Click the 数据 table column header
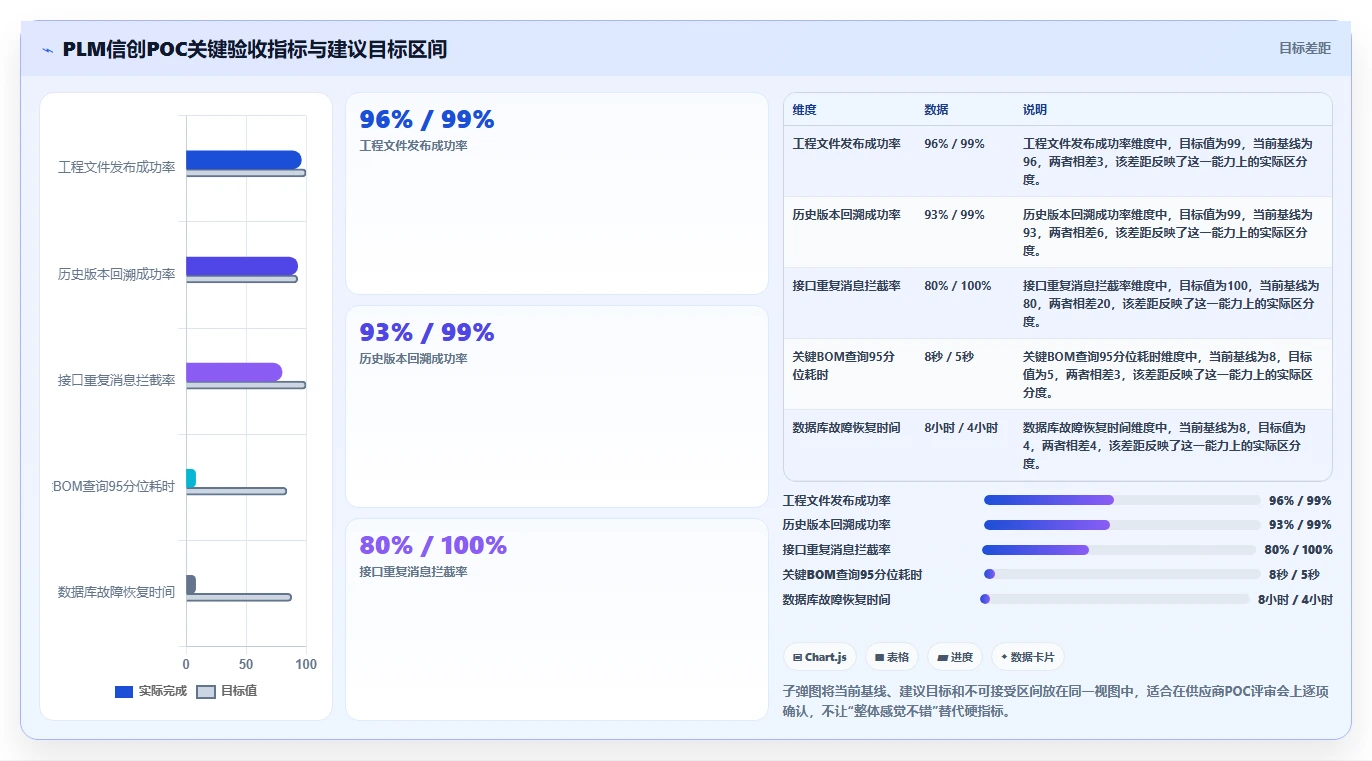 937,110
